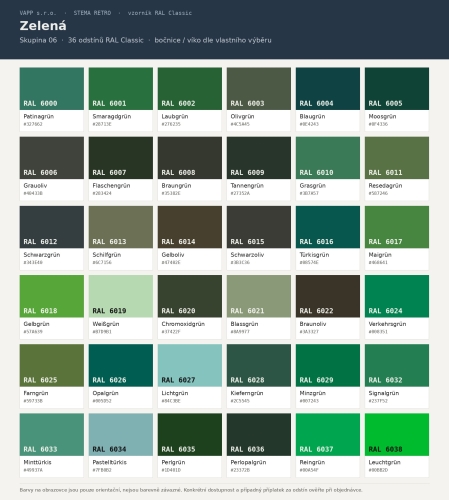This screenshot has height=500, width=449.
Task: Click the hex code under Gelbgrün
Action: [33, 331]
